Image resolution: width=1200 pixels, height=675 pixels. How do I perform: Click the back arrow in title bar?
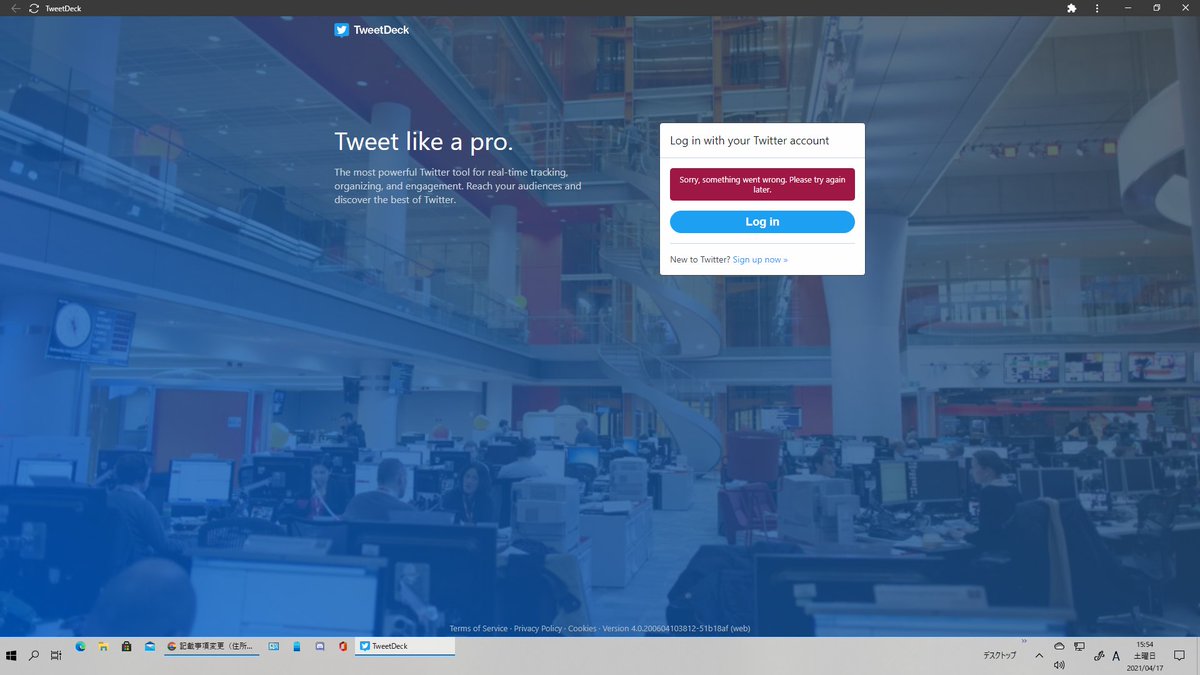tap(15, 8)
